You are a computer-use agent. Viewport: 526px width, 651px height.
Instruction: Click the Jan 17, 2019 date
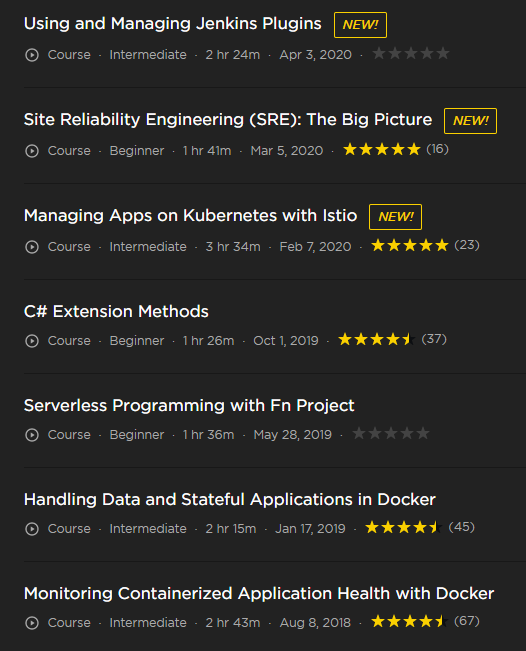(x=311, y=529)
